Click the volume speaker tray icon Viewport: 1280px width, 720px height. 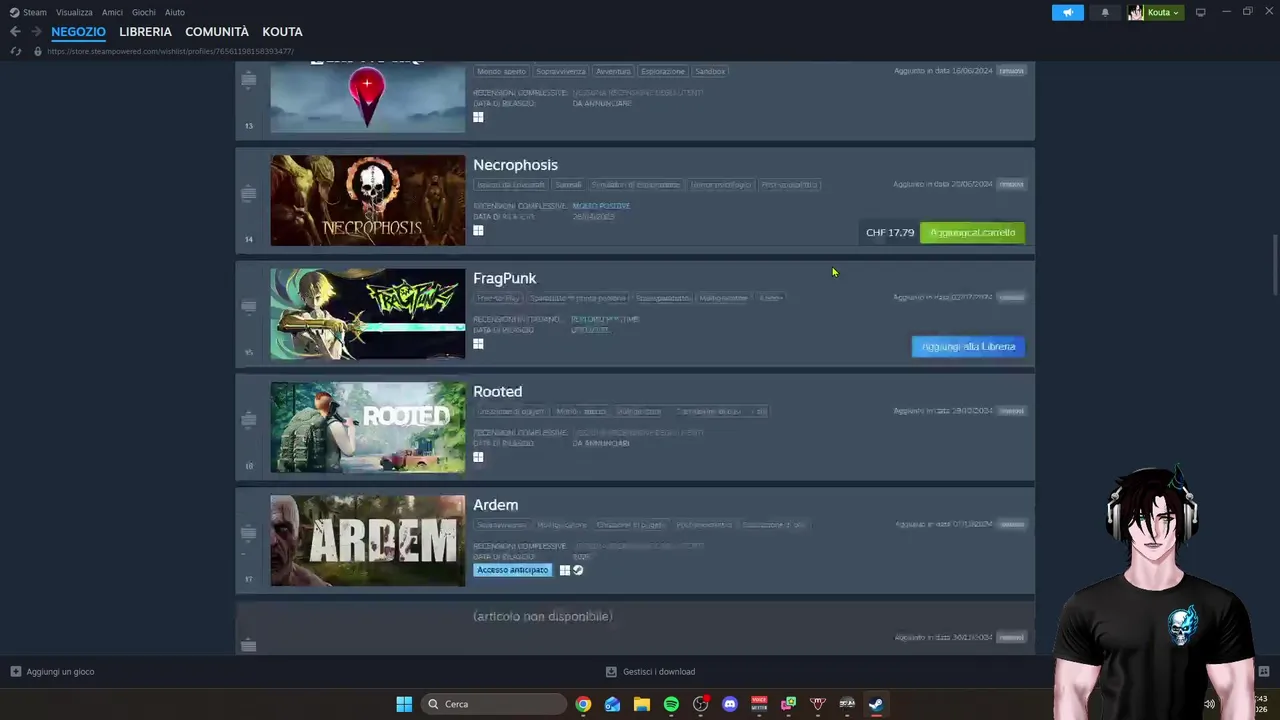(1209, 704)
